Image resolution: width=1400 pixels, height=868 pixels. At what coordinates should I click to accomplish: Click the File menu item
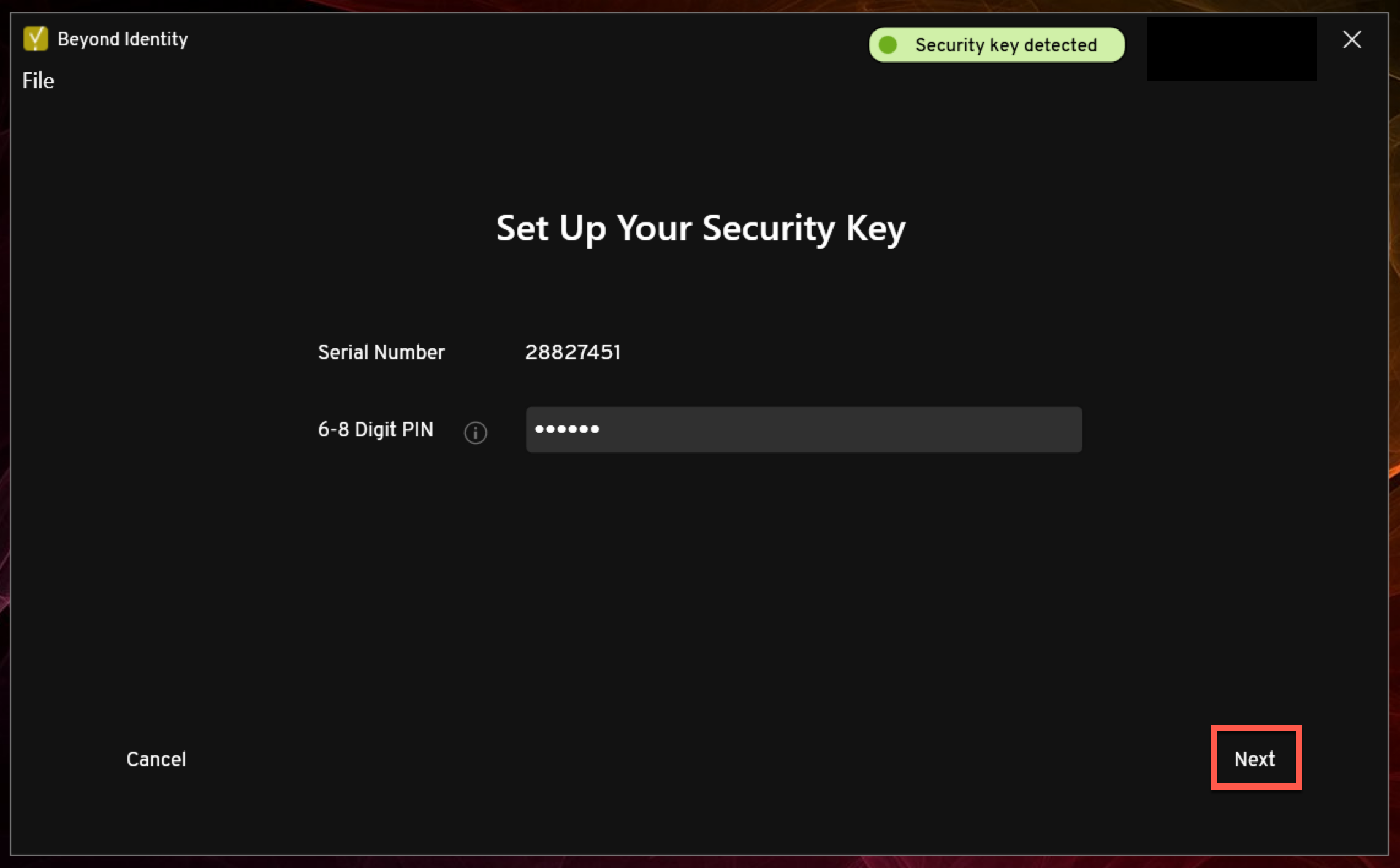click(37, 80)
